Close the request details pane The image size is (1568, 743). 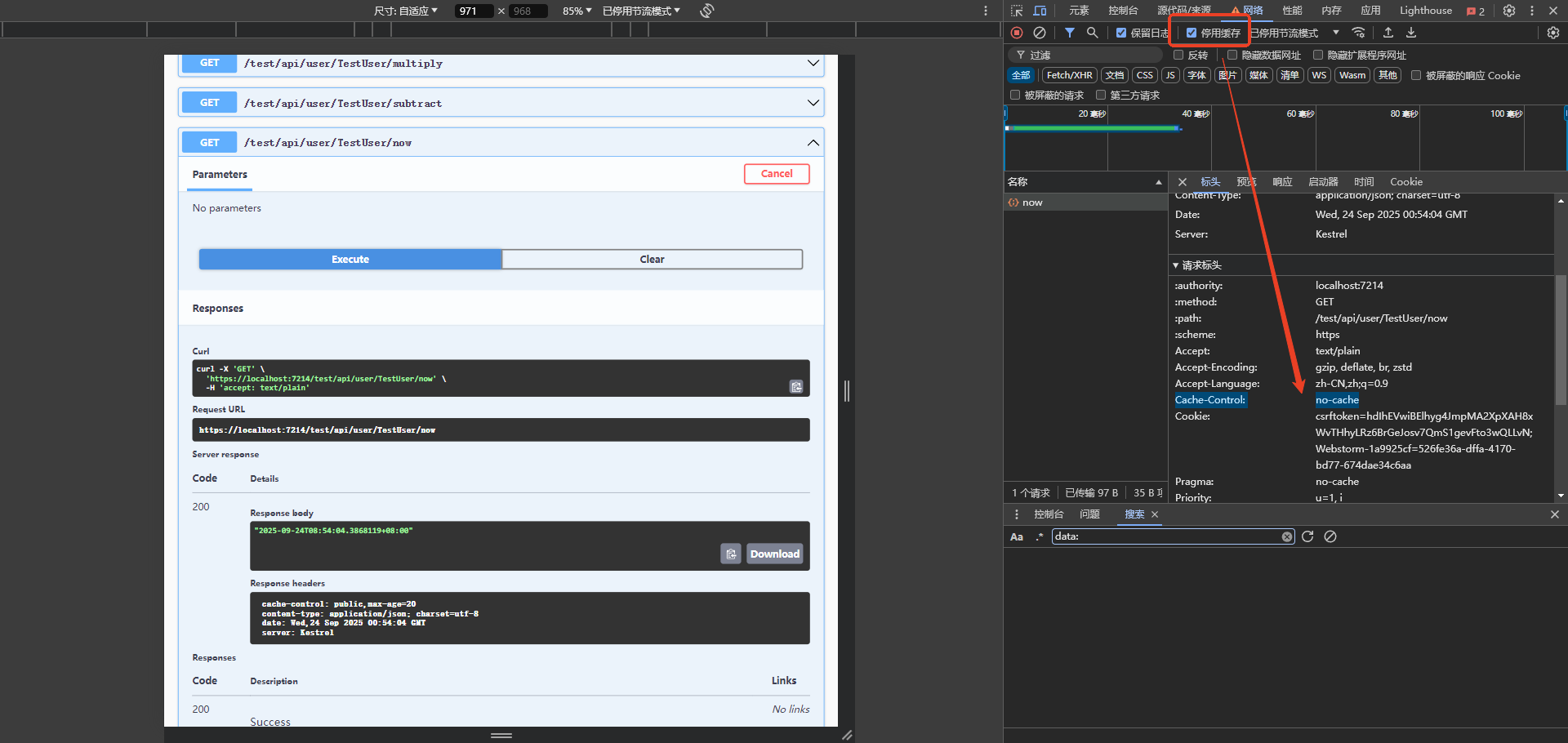click(1183, 182)
